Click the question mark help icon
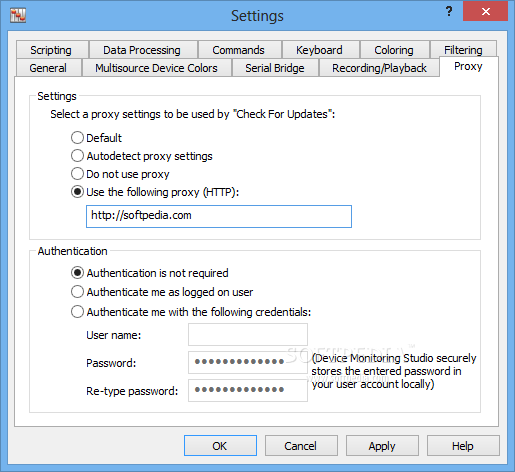 (x=449, y=11)
